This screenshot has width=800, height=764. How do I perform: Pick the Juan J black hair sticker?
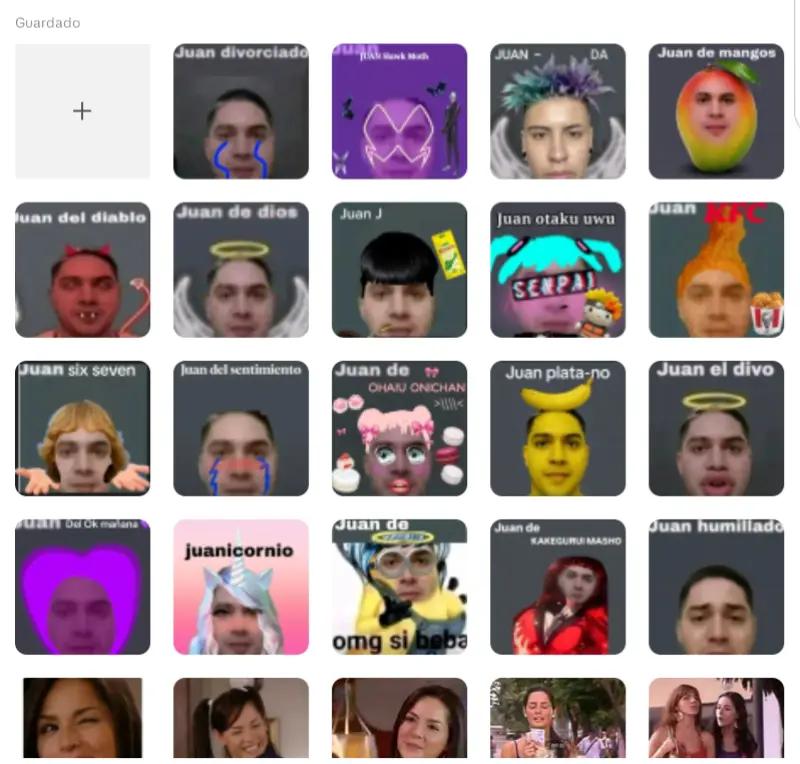click(399, 269)
